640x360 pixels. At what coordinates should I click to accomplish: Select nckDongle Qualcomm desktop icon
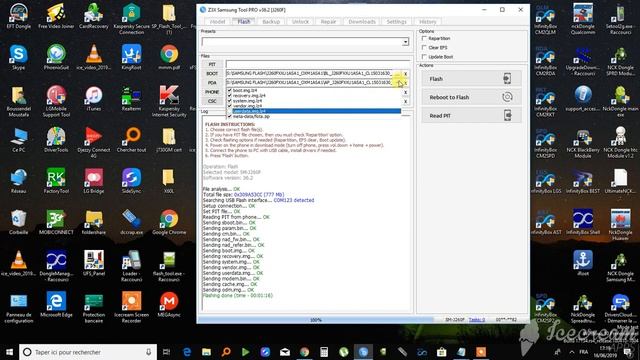pyautogui.click(x=583, y=19)
